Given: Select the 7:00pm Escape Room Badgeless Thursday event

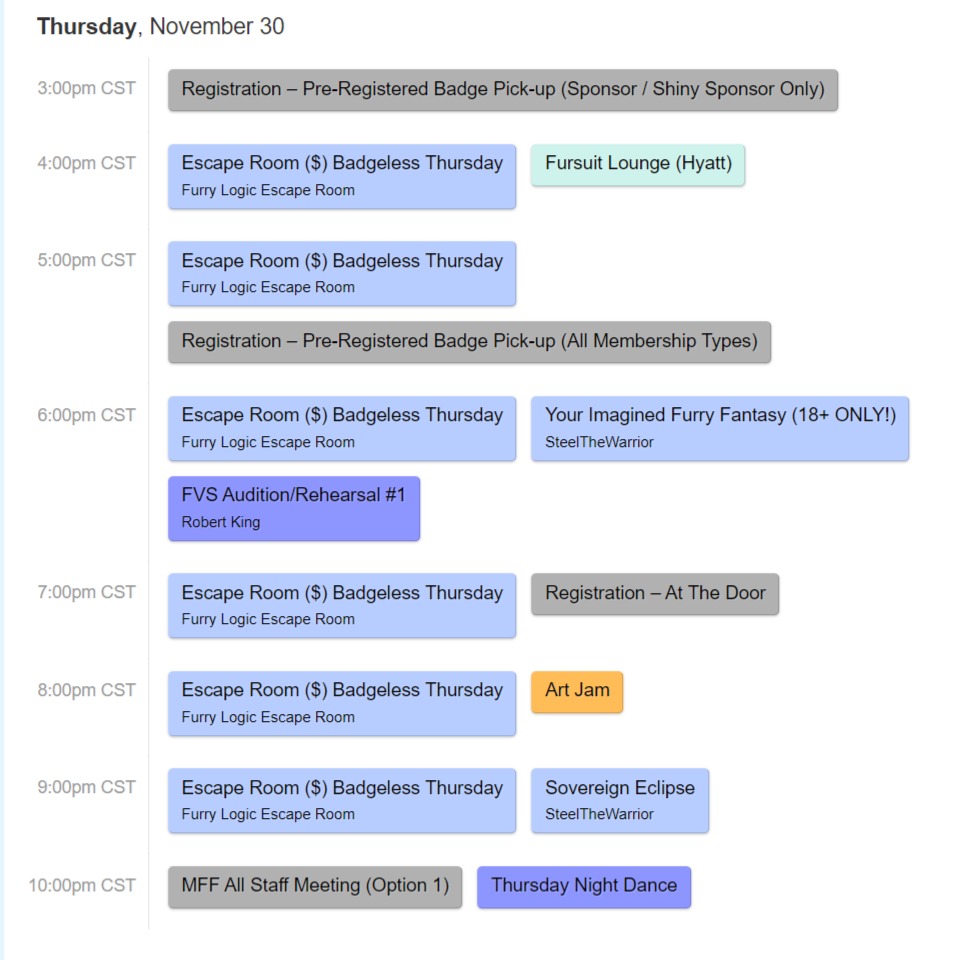Looking at the screenshot, I should tap(342, 605).
